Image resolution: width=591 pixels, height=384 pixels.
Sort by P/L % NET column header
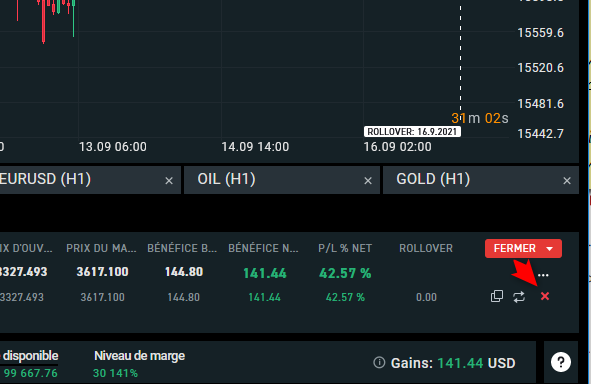(345, 248)
